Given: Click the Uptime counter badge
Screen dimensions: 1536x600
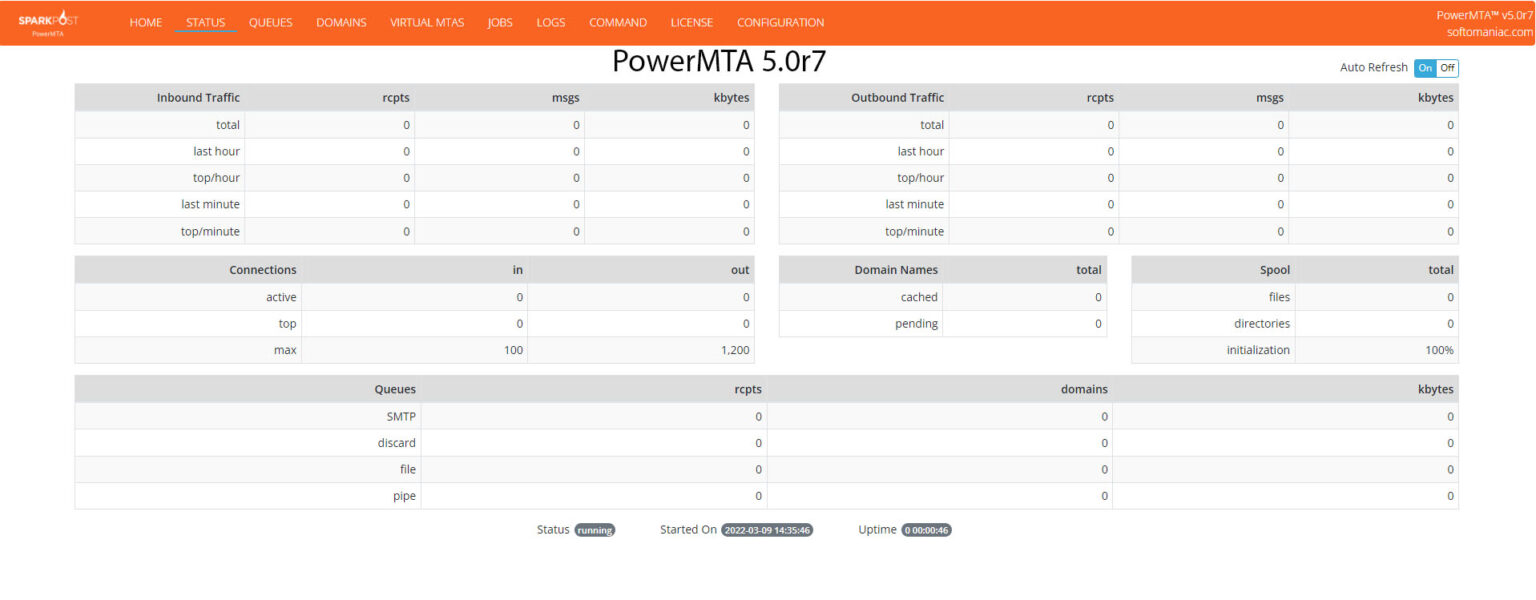Looking at the screenshot, I should (926, 530).
